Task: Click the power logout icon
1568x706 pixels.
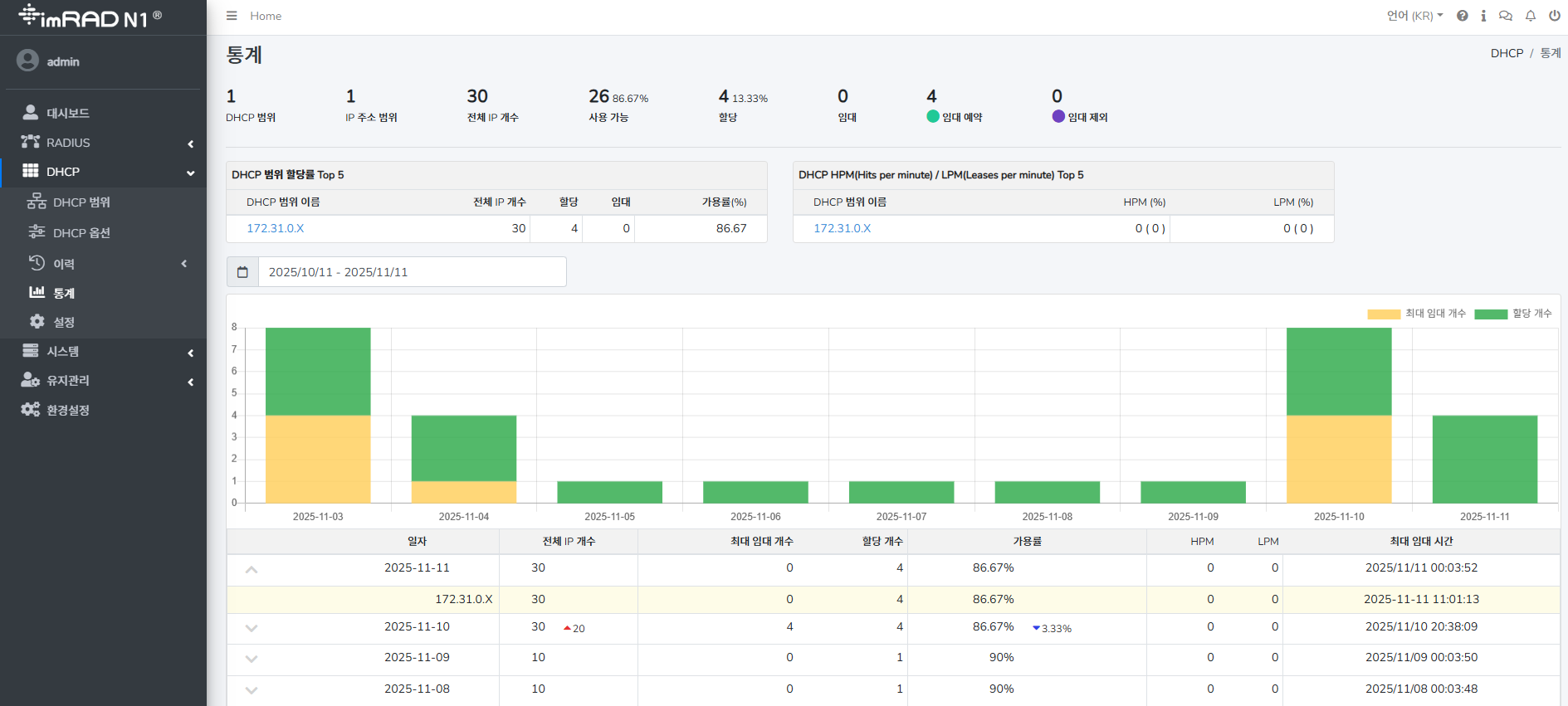Action: [1555, 16]
